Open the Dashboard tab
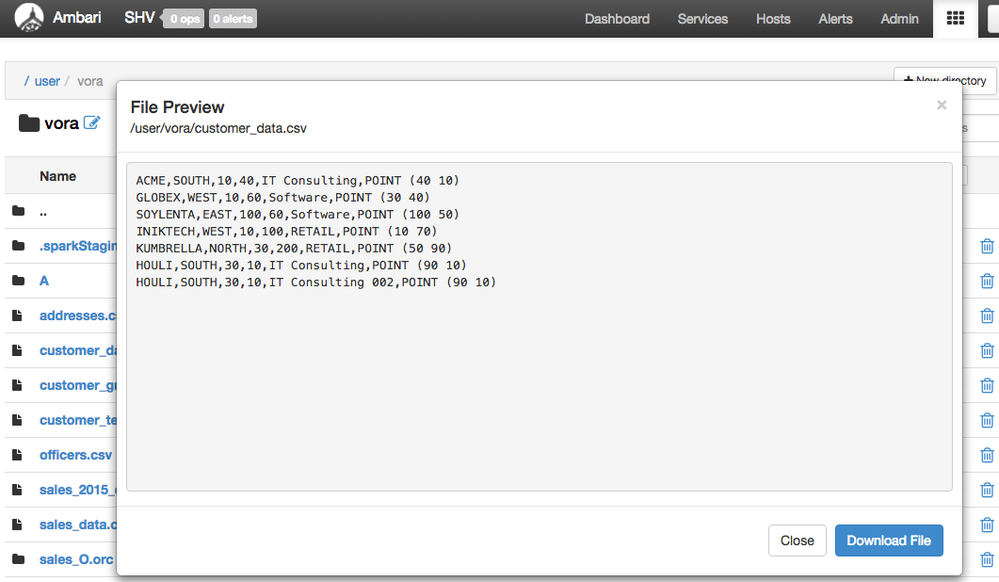The image size is (999, 582). pyautogui.click(x=617, y=19)
